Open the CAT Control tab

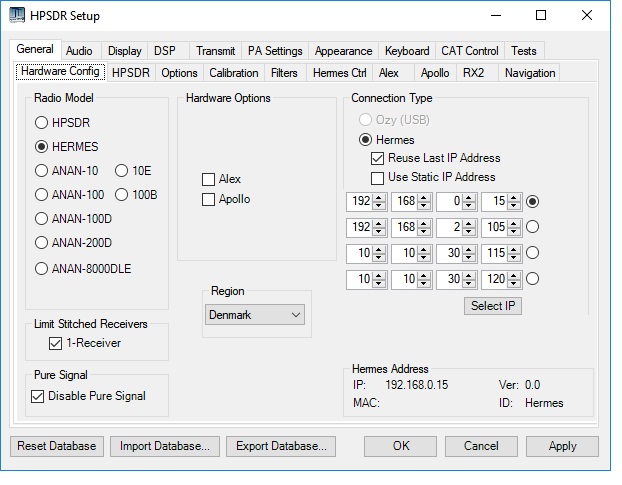(x=470, y=51)
